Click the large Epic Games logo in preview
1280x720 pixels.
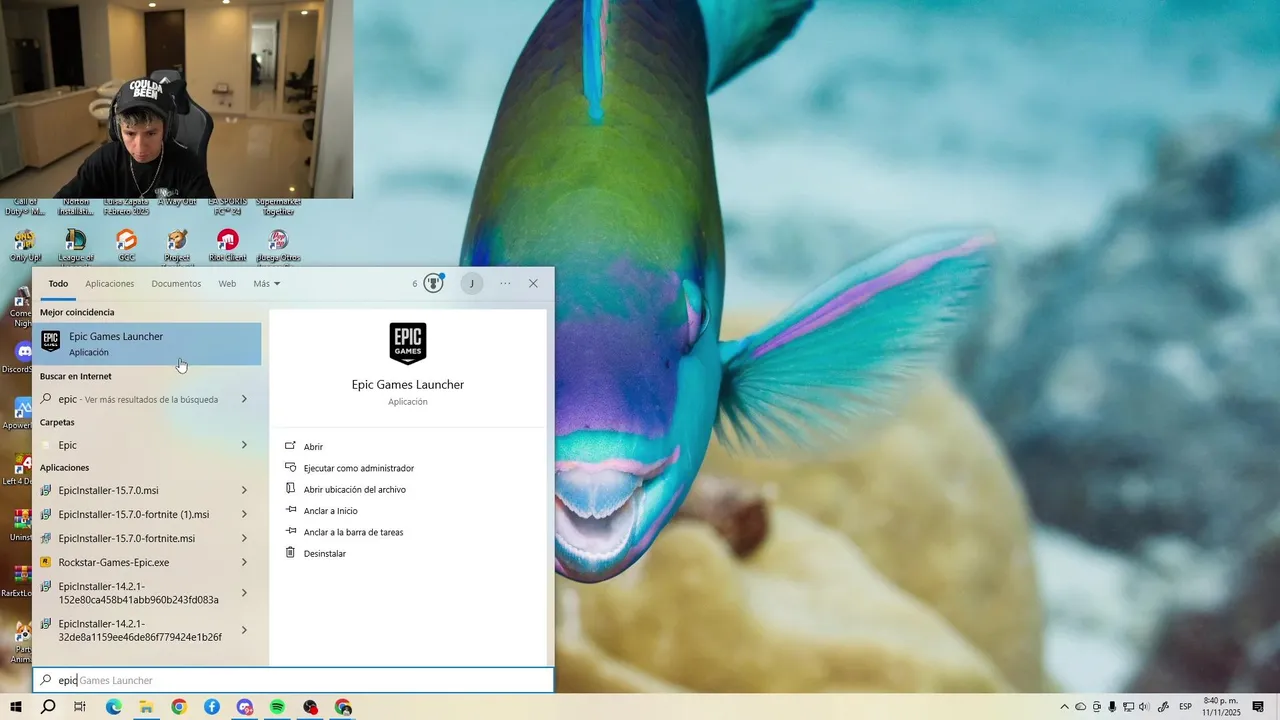pyautogui.click(x=408, y=343)
